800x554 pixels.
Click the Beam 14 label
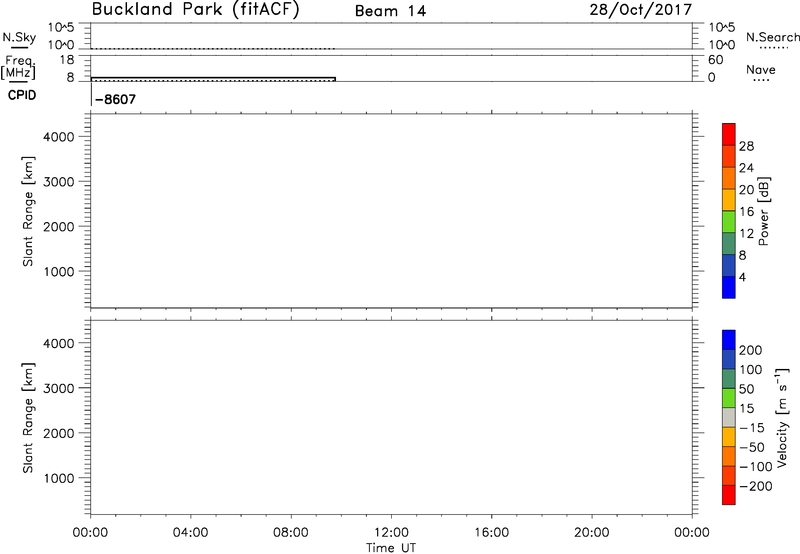(x=390, y=11)
